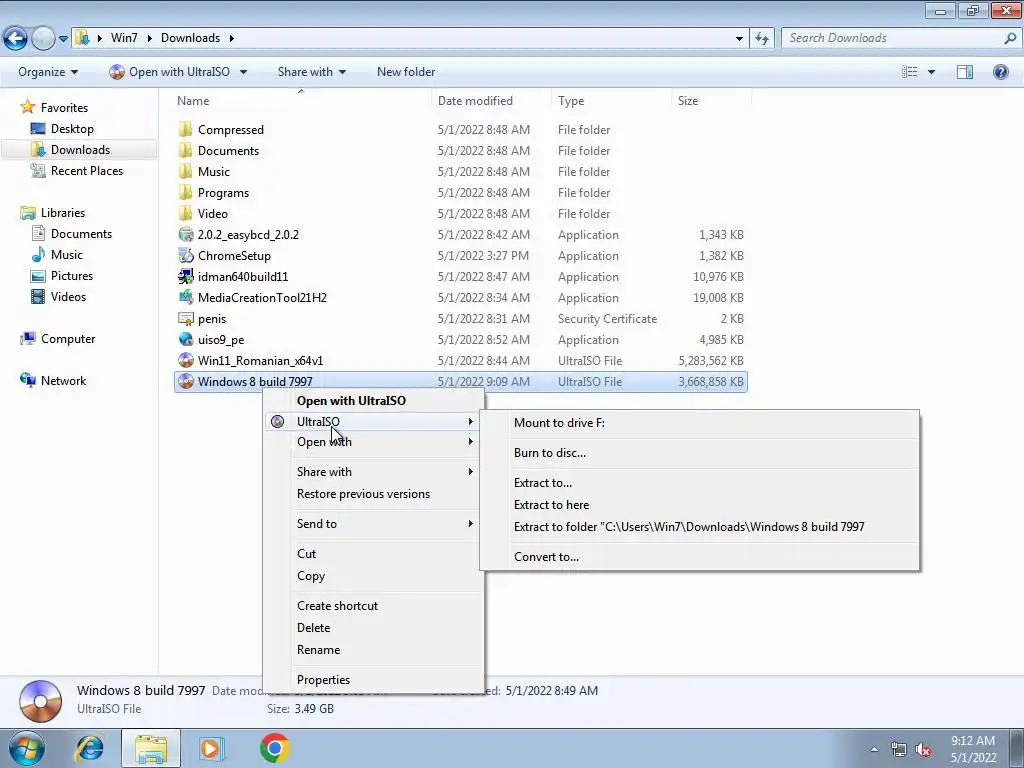The image size is (1024, 768).
Task: Click the uiso9_pe installer icon
Action: (185, 340)
